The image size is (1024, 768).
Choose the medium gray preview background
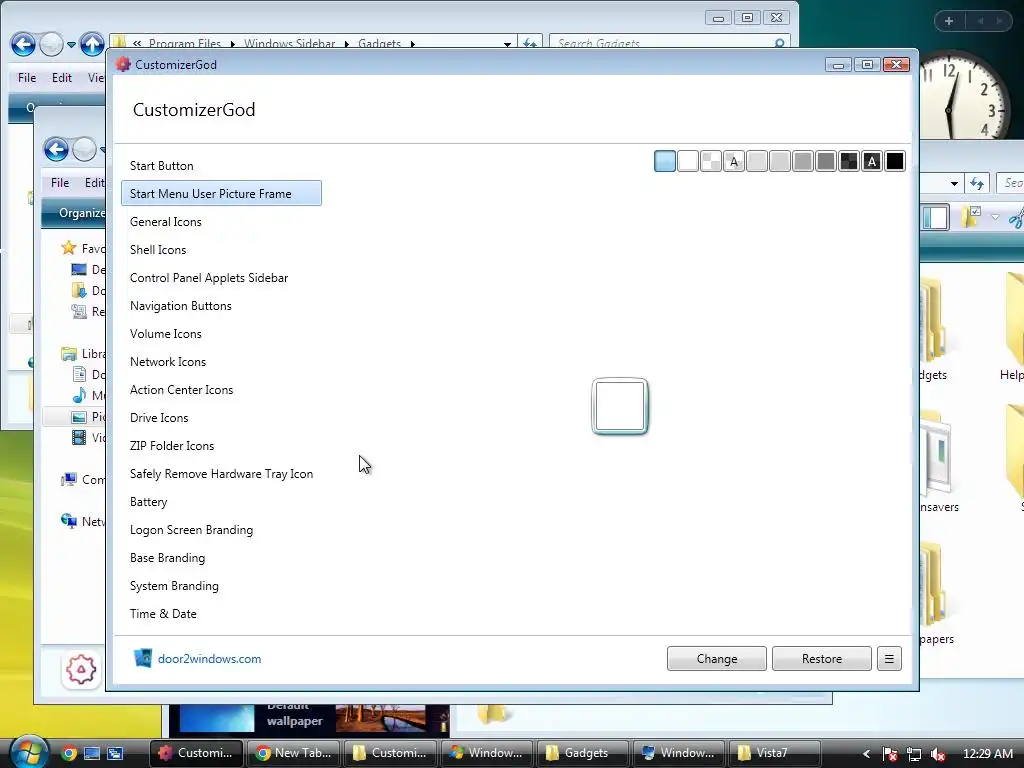(803, 161)
